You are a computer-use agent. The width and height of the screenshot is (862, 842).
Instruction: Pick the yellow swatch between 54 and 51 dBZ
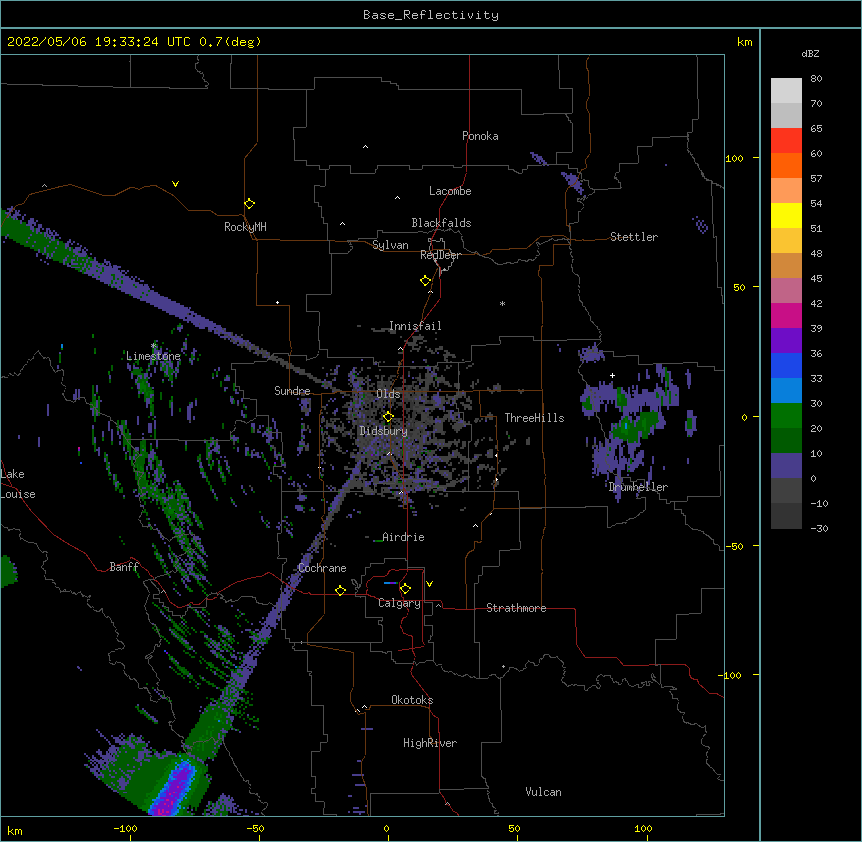(x=786, y=215)
